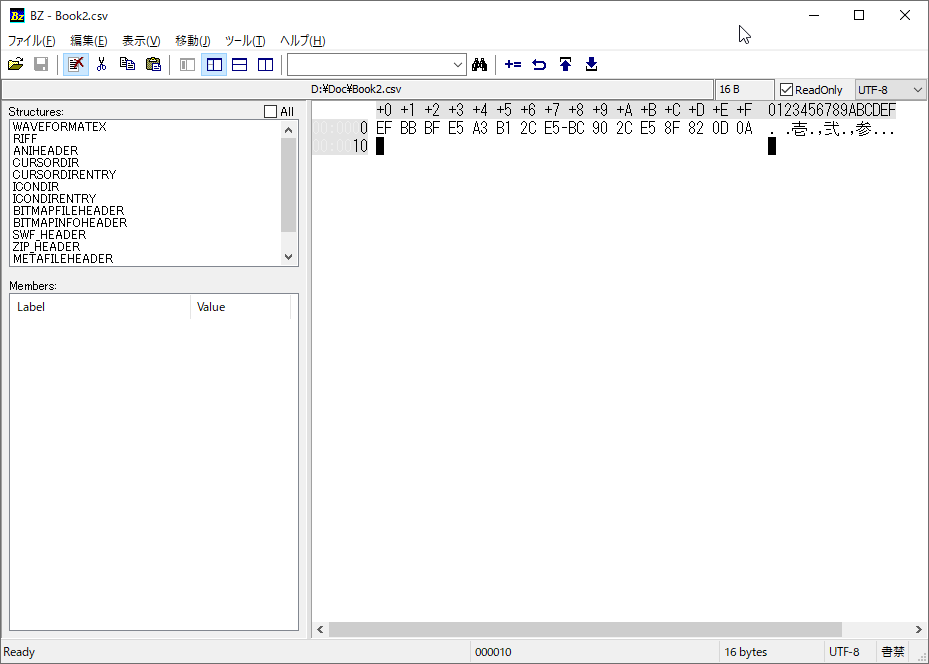The width and height of the screenshot is (929, 664).
Task: Open the ツール(T) menu
Action: [x=245, y=40]
